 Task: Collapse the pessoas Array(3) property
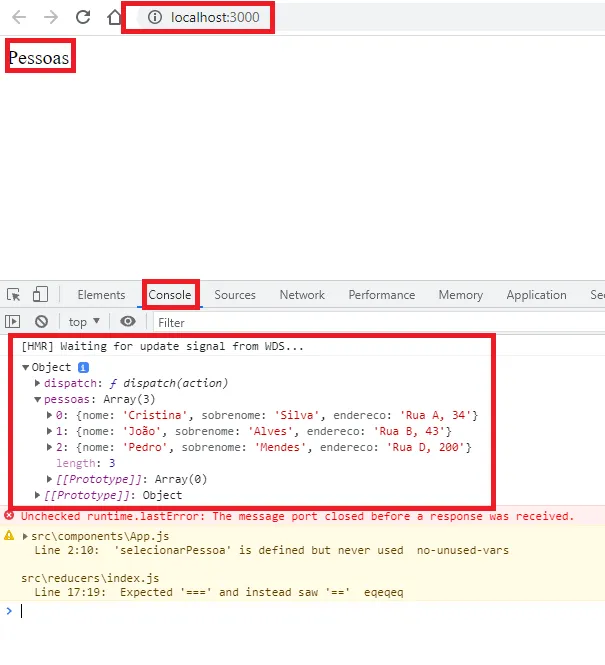37,400
